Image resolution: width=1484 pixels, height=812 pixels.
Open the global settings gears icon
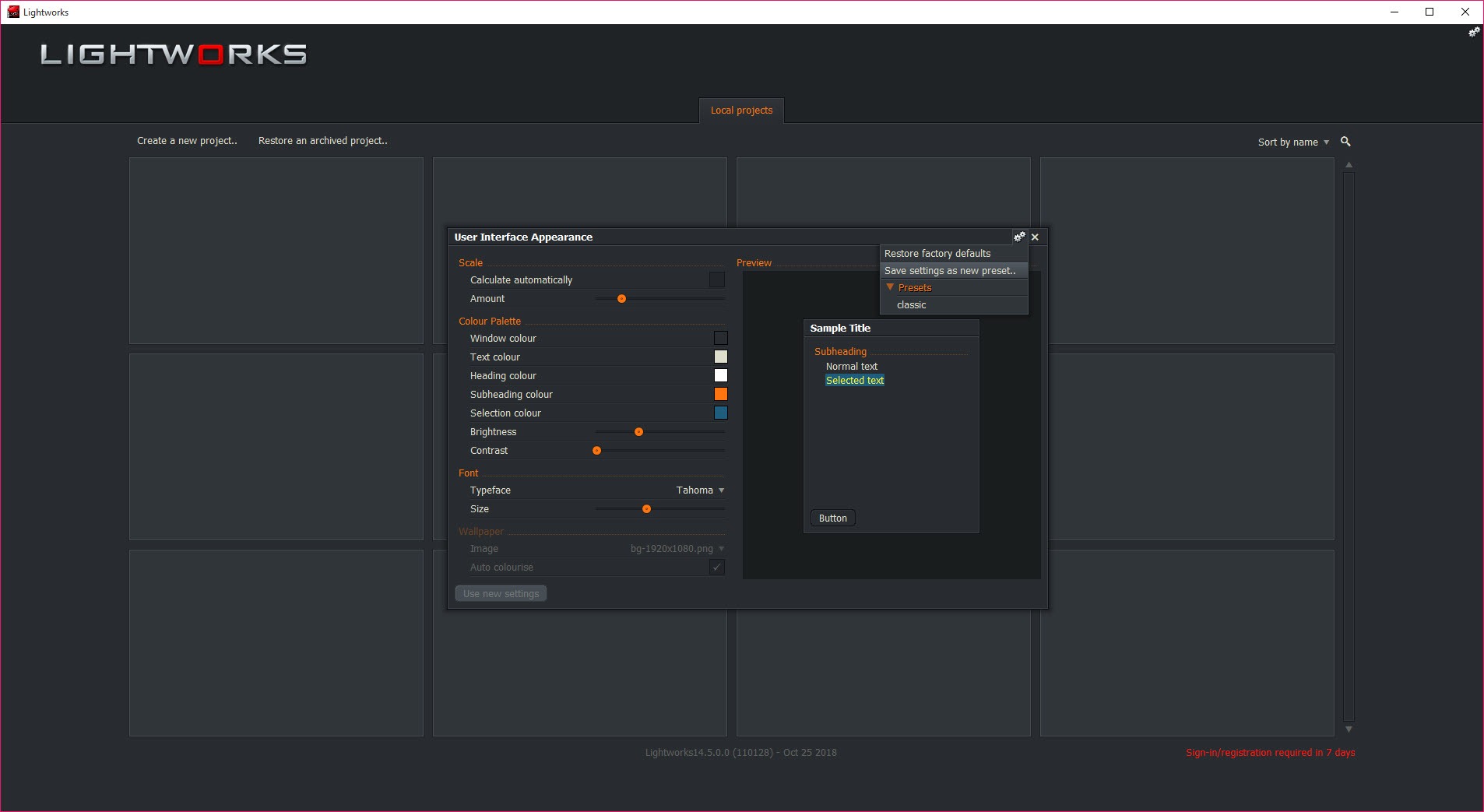[1474, 33]
